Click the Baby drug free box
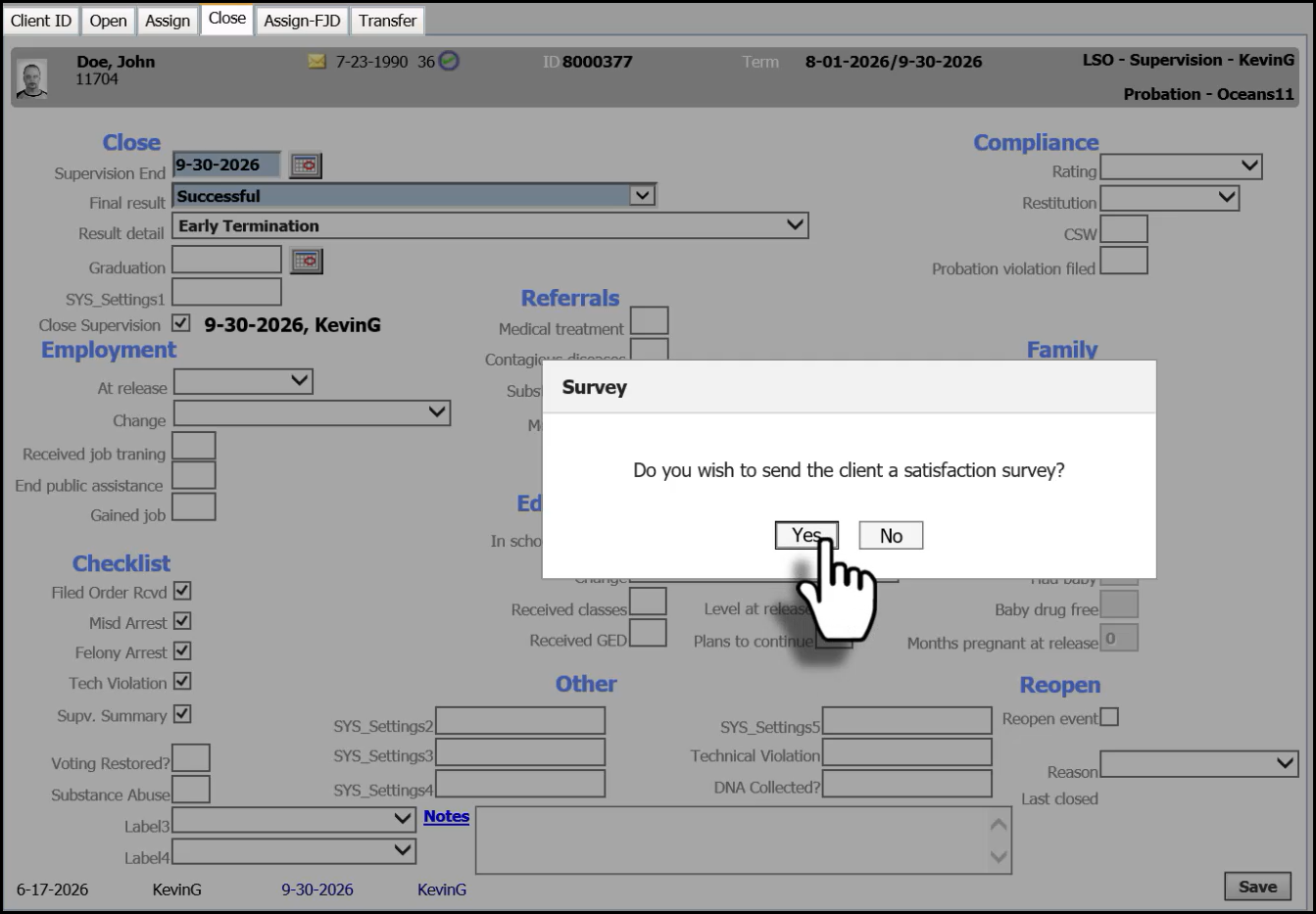This screenshot has width=1316, height=914. coord(1119,604)
